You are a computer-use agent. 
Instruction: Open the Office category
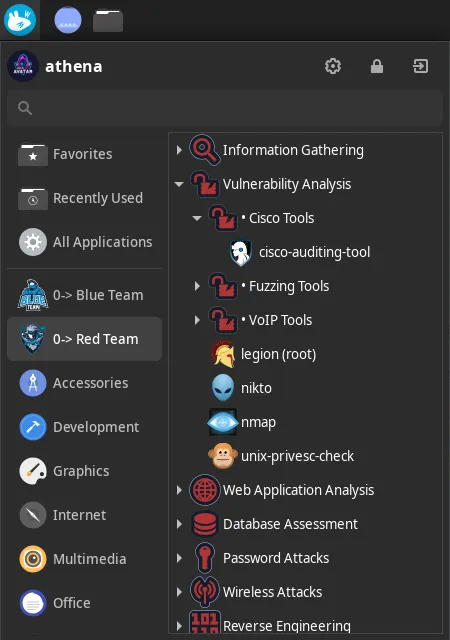tap(85, 603)
